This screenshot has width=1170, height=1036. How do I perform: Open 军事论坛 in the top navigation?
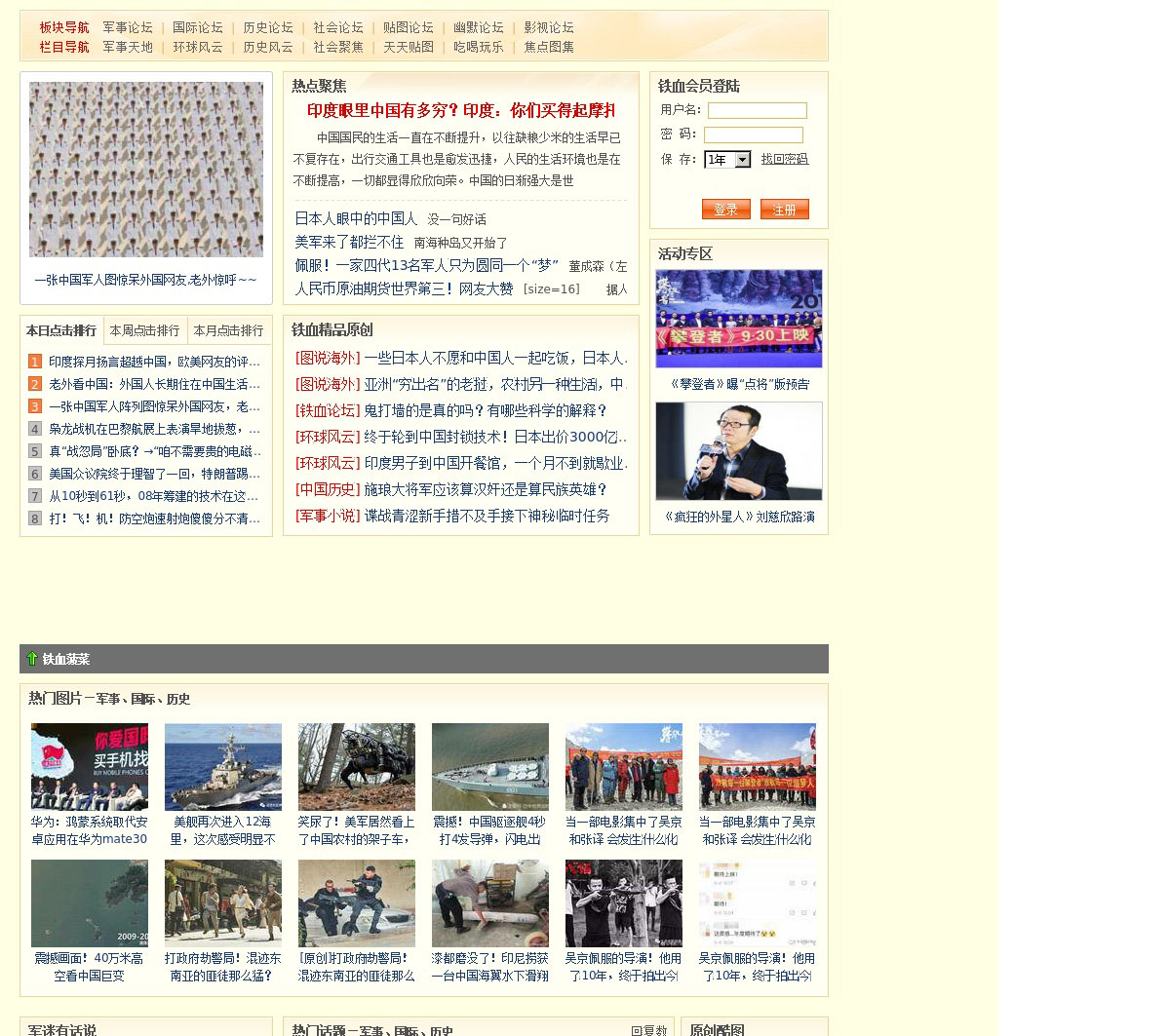(x=128, y=27)
